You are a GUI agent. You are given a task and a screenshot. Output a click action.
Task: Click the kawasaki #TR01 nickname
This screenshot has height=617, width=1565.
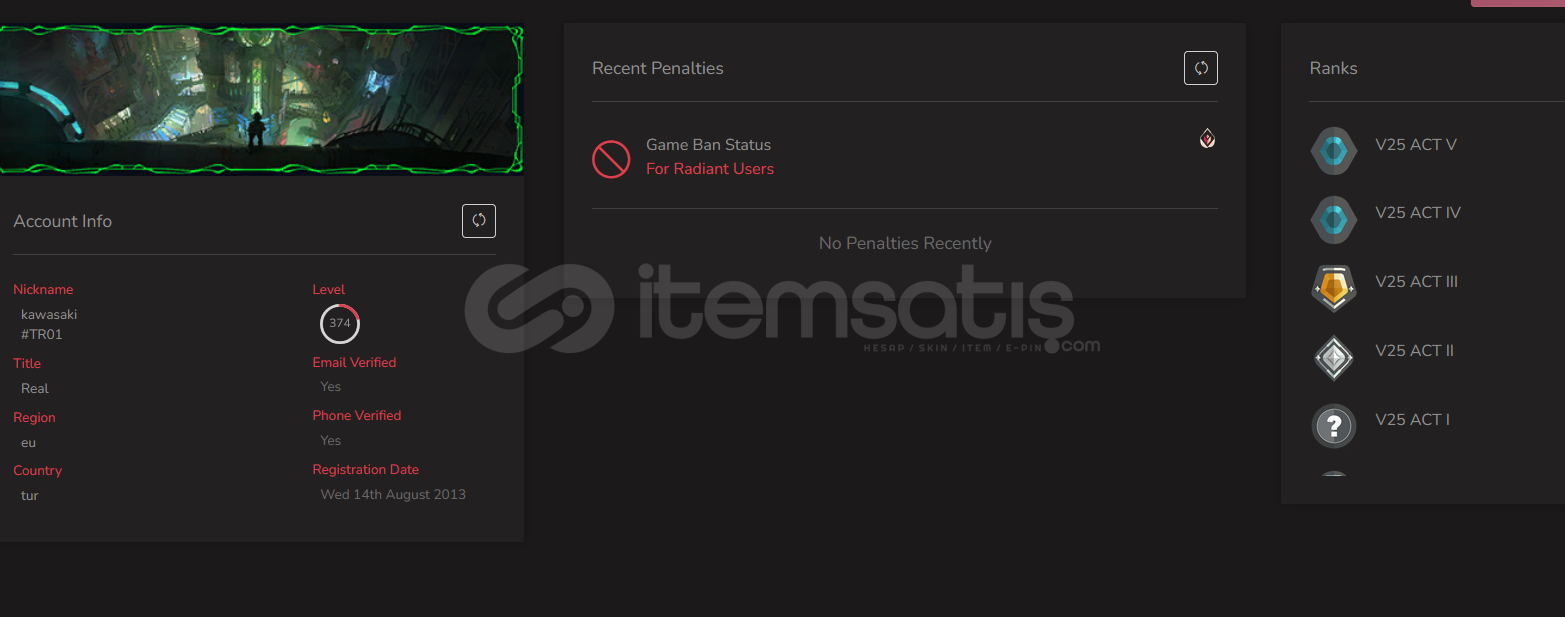tap(49, 324)
